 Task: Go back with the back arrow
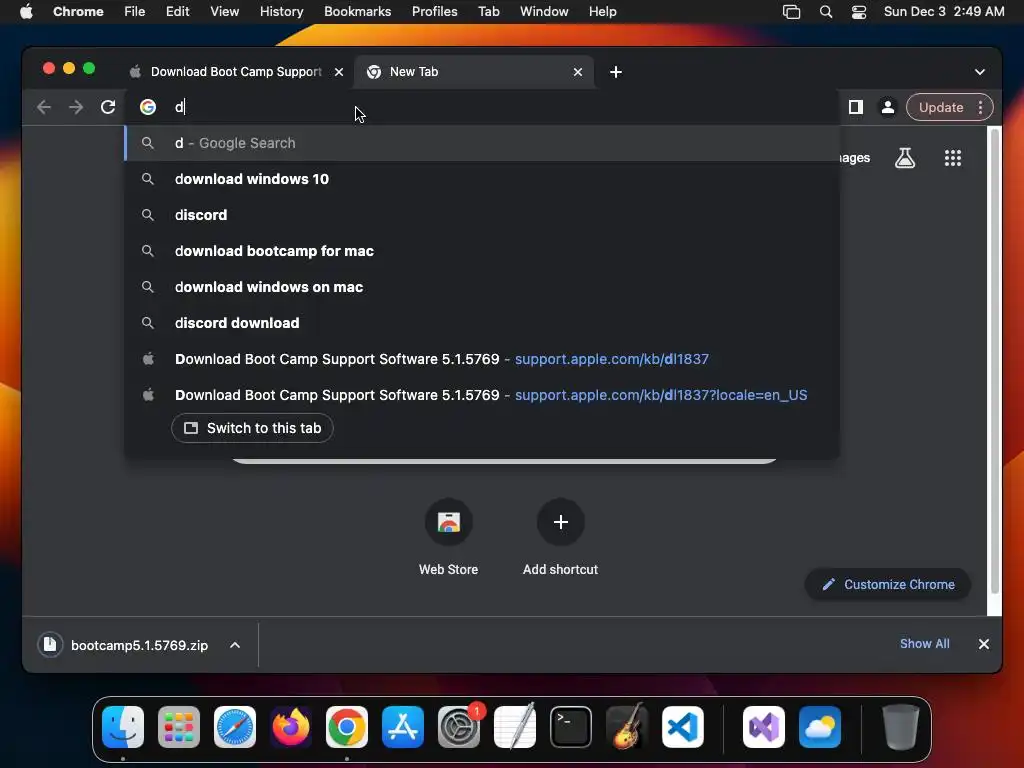[x=44, y=107]
